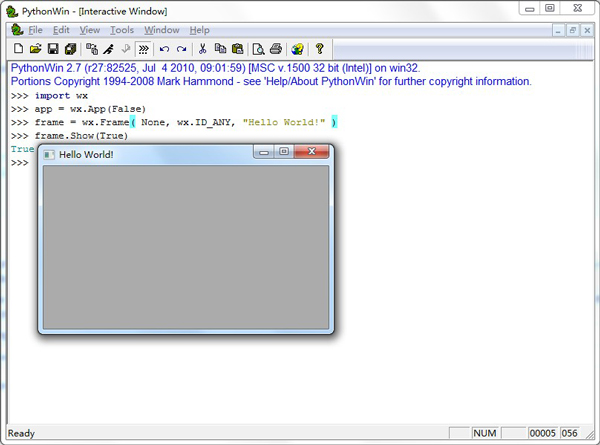600x445 pixels.
Task: Click the Portions Copyright banner line
Action: (271, 82)
